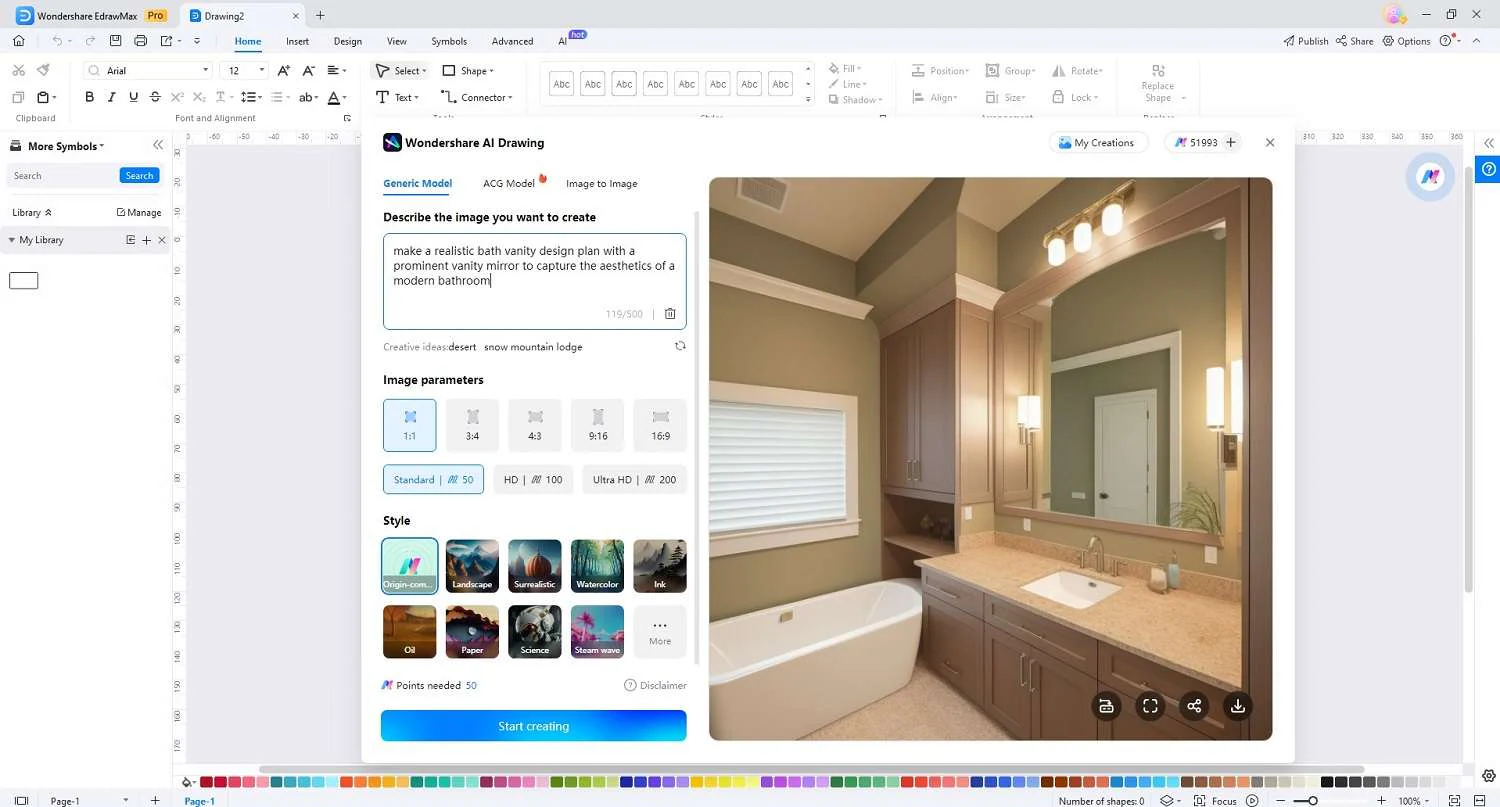
Task: Click the Cut scissors icon
Action: pos(18,70)
